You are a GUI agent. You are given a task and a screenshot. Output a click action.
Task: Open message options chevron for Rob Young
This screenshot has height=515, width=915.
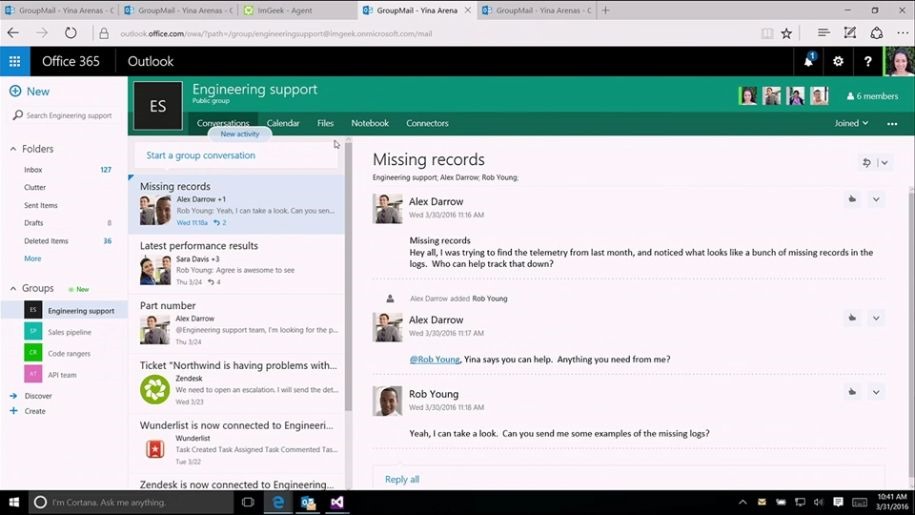click(876, 392)
